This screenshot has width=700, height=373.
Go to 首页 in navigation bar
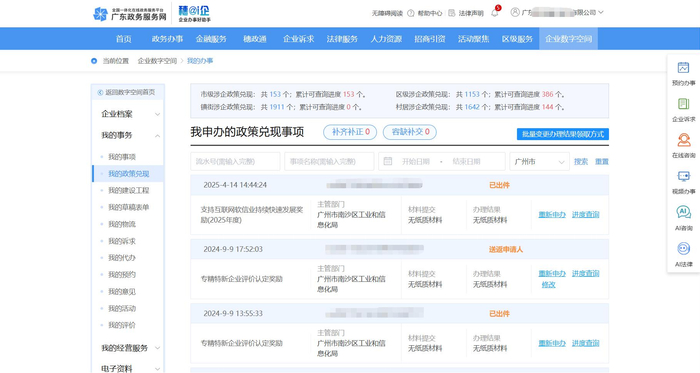124,39
